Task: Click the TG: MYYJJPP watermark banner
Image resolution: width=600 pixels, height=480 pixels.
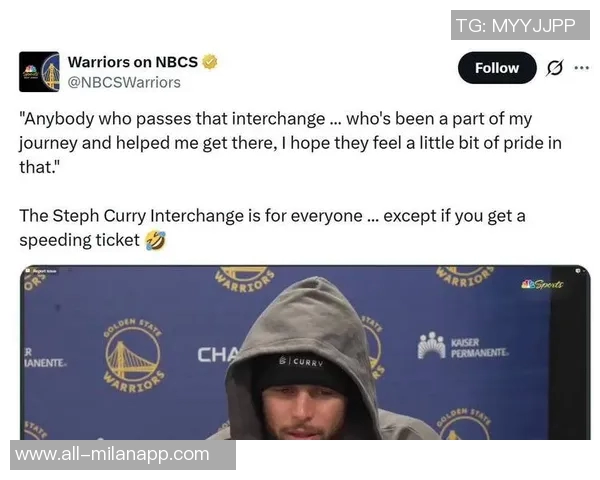Action: pyautogui.click(x=520, y=25)
